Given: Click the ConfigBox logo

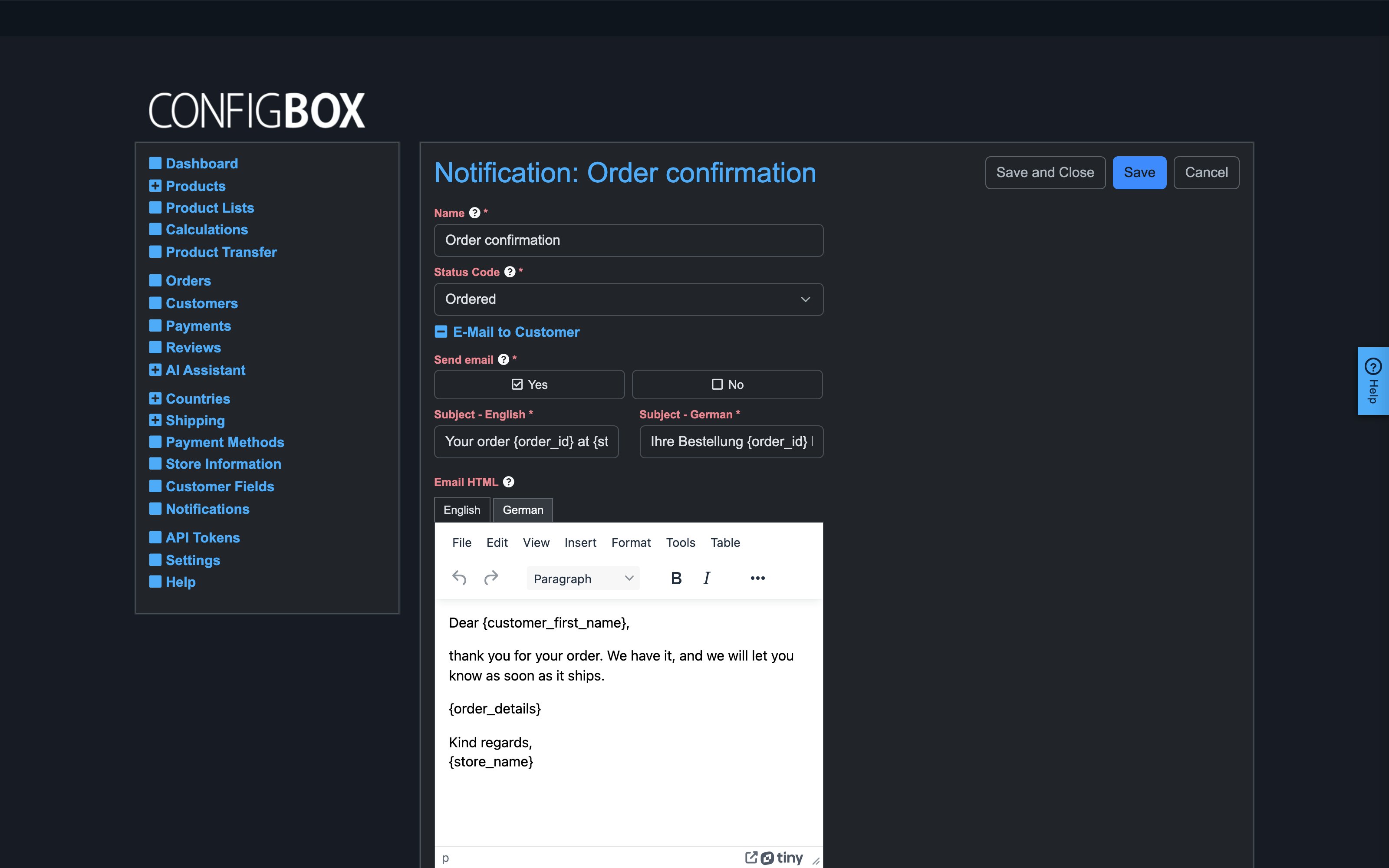Looking at the screenshot, I should point(257,110).
